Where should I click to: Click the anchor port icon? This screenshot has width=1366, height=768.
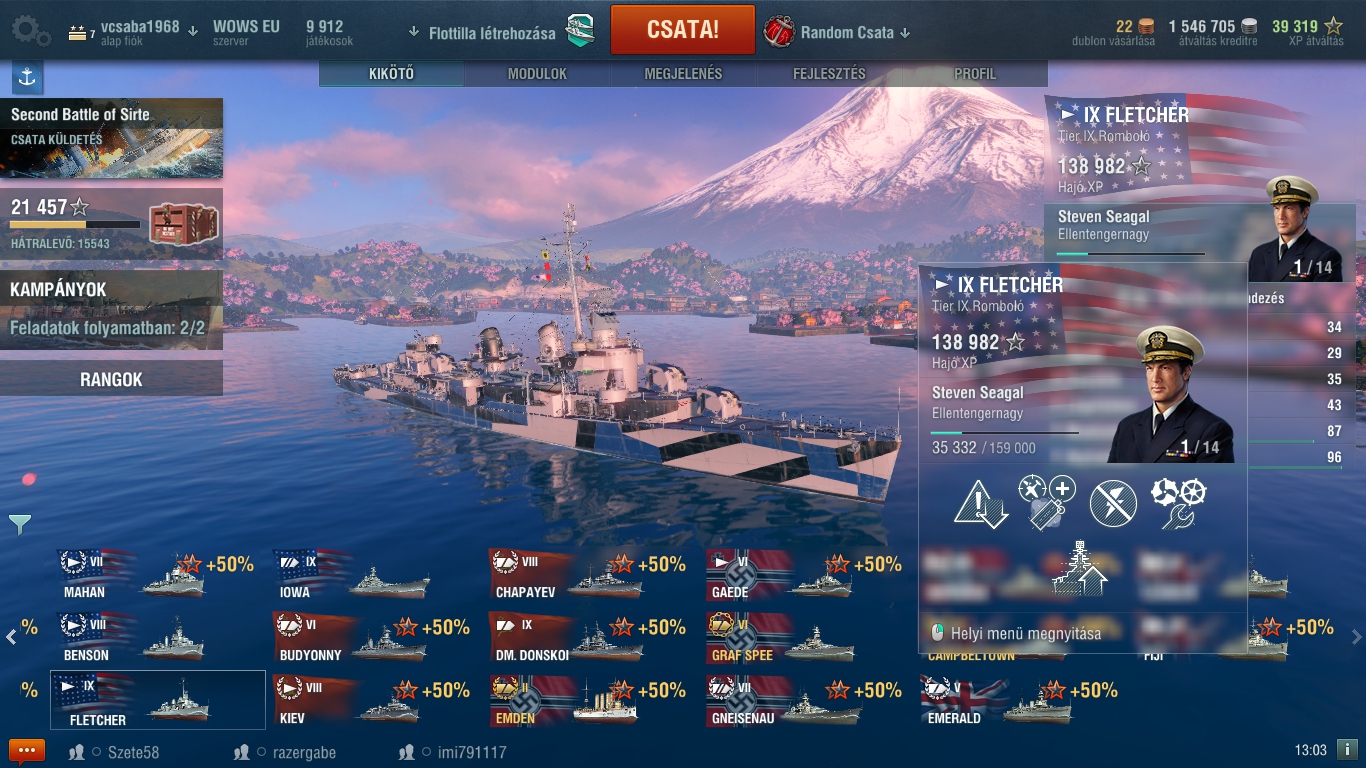[x=27, y=77]
